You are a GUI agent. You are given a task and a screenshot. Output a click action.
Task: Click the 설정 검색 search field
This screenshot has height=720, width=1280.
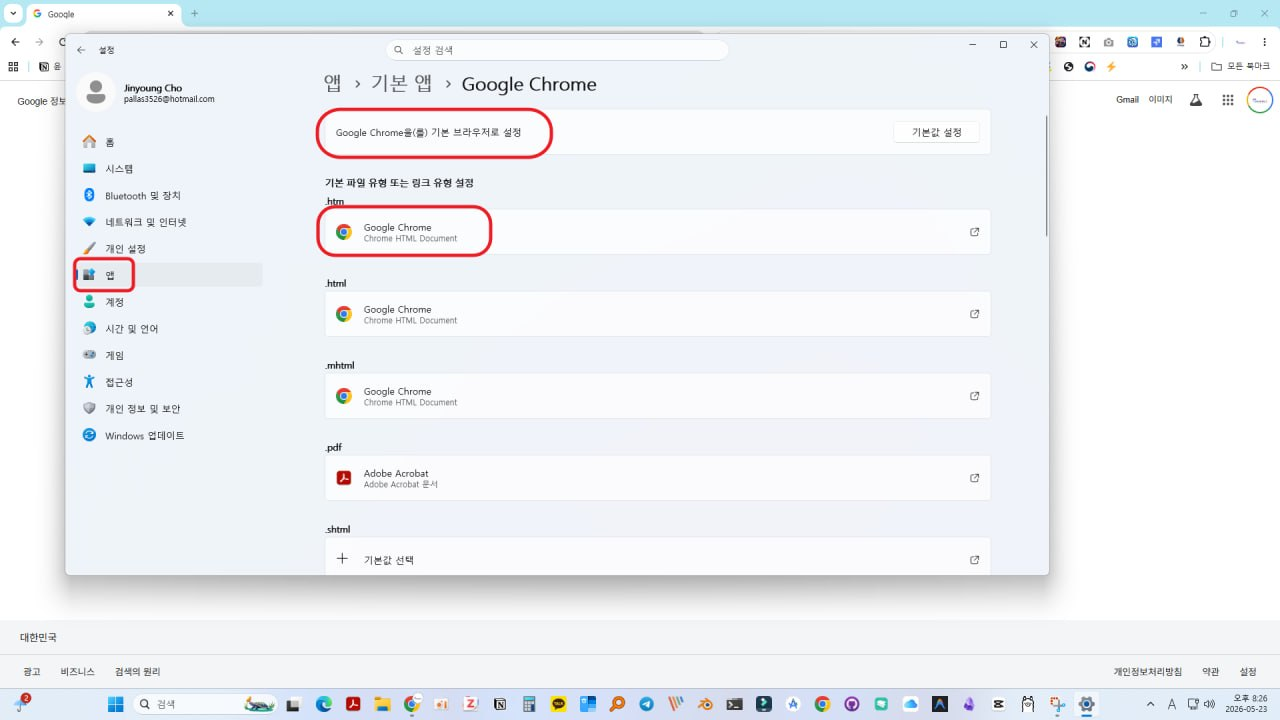click(x=557, y=49)
